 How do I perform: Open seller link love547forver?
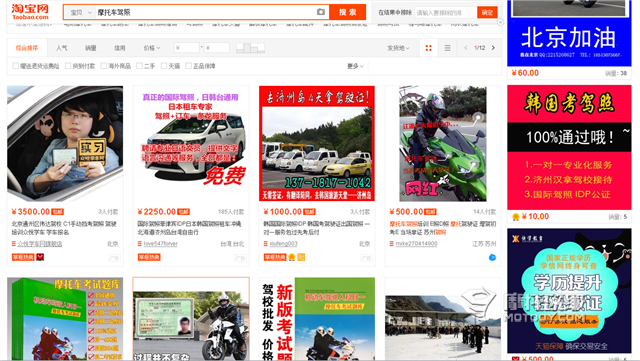[x=160, y=244]
